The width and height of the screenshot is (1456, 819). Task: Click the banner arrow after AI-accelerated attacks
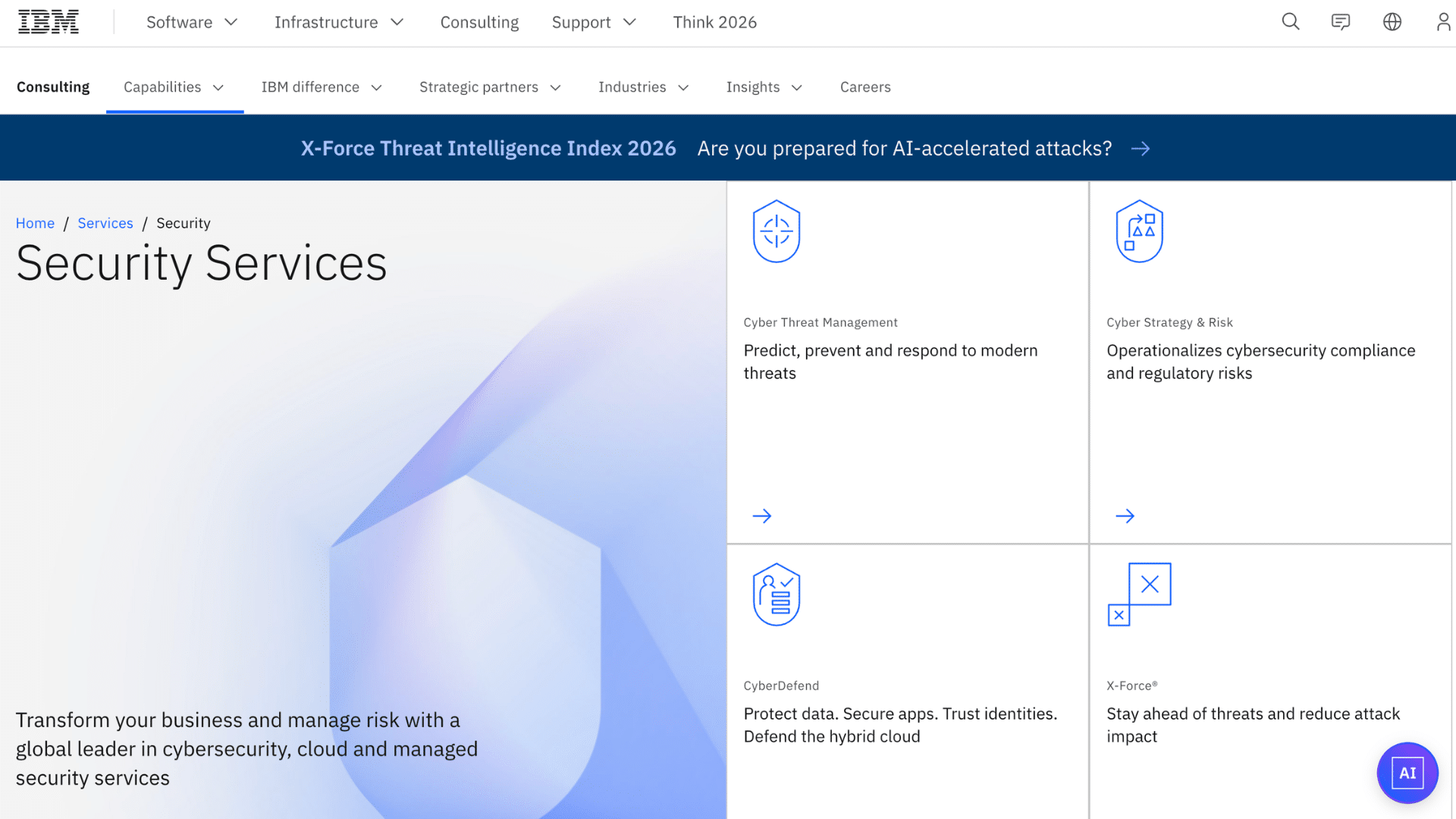[1141, 149]
